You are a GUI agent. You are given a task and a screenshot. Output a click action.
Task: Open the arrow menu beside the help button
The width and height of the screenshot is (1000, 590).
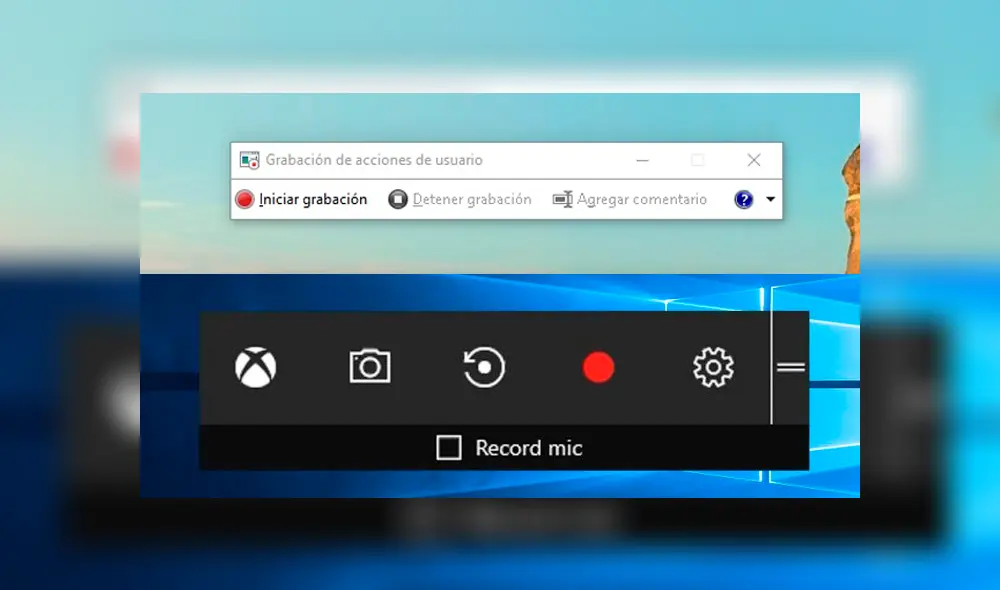pos(769,199)
